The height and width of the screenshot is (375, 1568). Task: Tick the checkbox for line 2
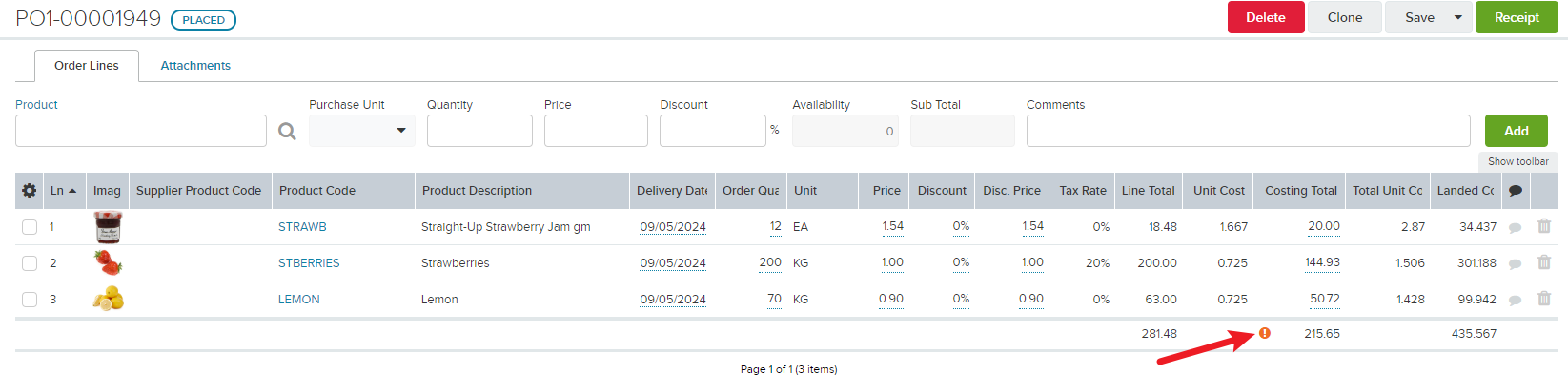tap(30, 263)
